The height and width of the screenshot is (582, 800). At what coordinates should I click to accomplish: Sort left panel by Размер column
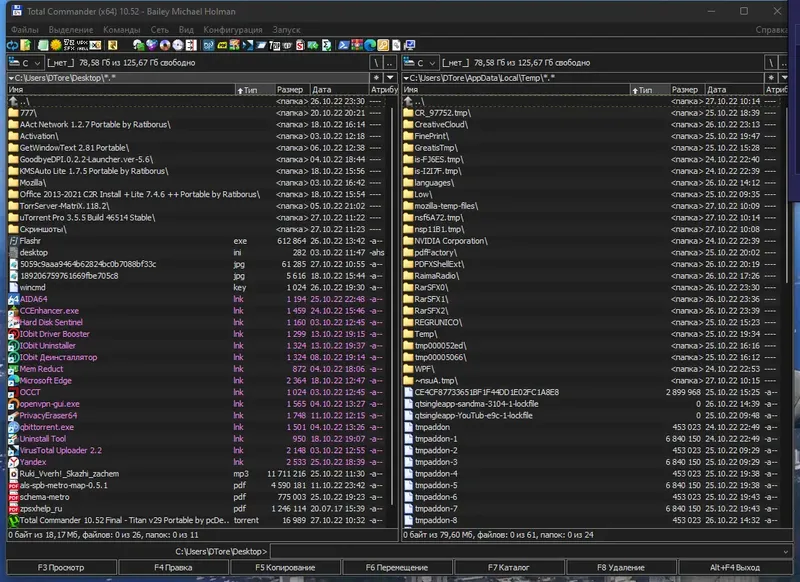click(x=290, y=90)
